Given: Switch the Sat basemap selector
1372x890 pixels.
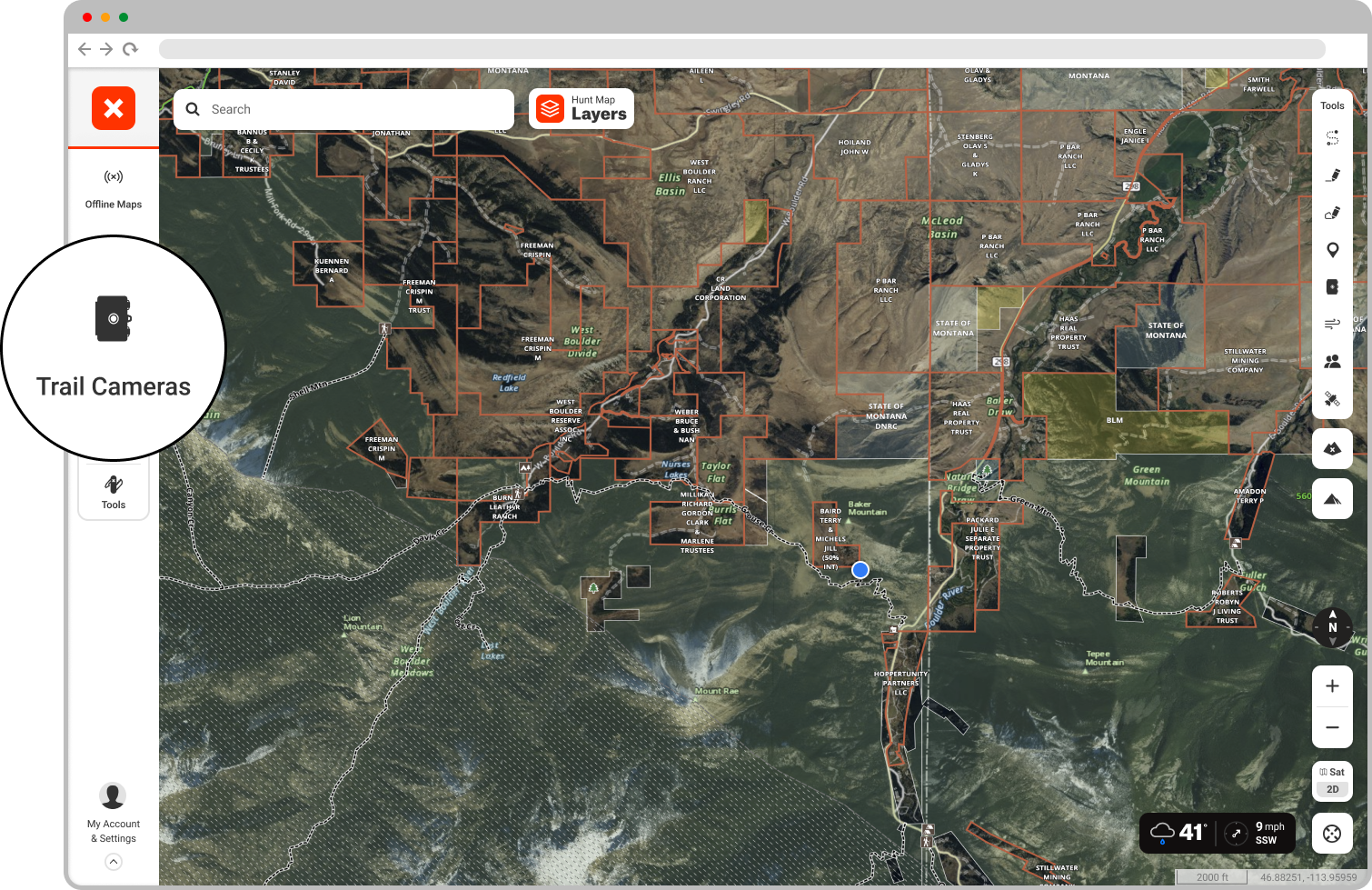Looking at the screenshot, I should (1332, 772).
